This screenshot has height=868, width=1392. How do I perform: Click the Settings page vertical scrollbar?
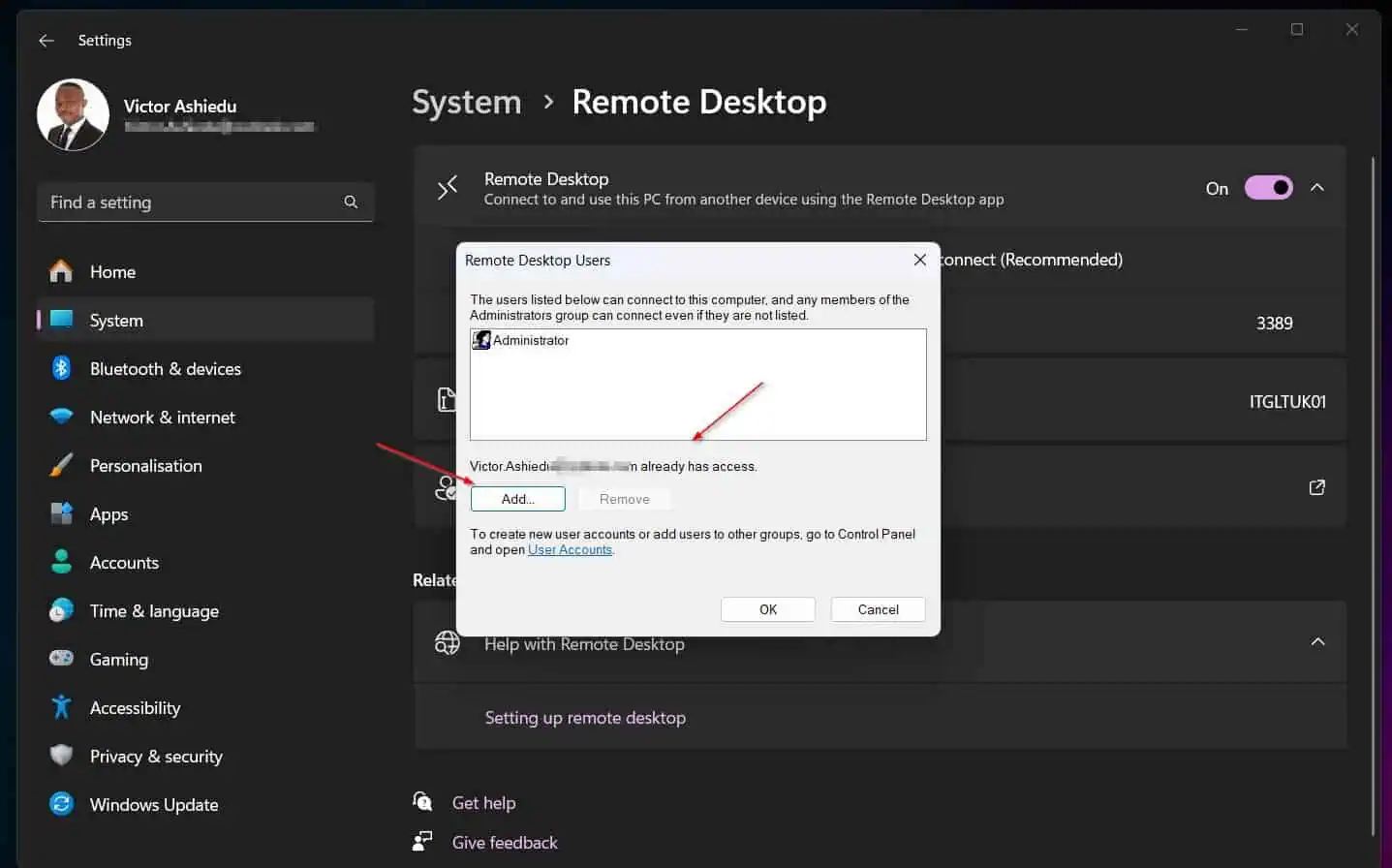point(1373,494)
